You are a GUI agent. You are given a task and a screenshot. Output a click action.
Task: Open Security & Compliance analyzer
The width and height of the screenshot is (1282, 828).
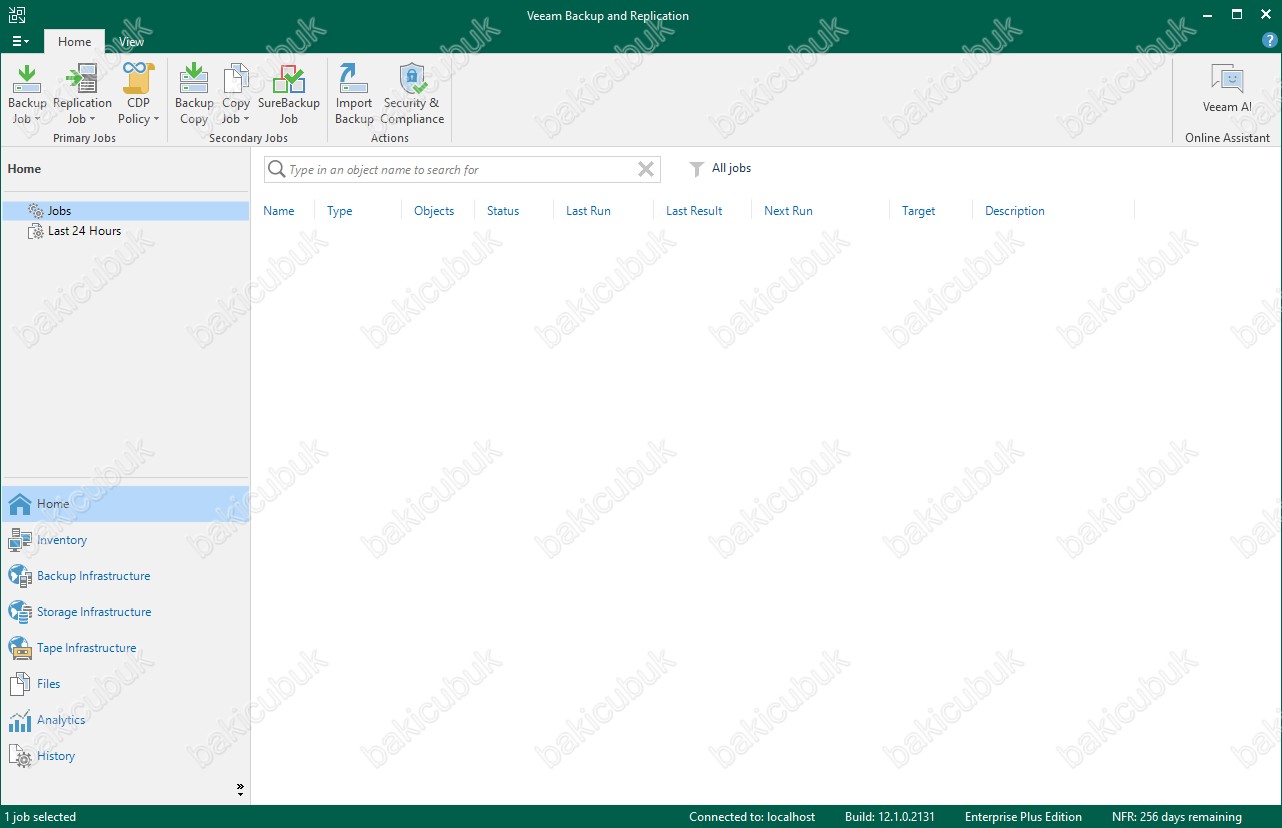pos(412,94)
